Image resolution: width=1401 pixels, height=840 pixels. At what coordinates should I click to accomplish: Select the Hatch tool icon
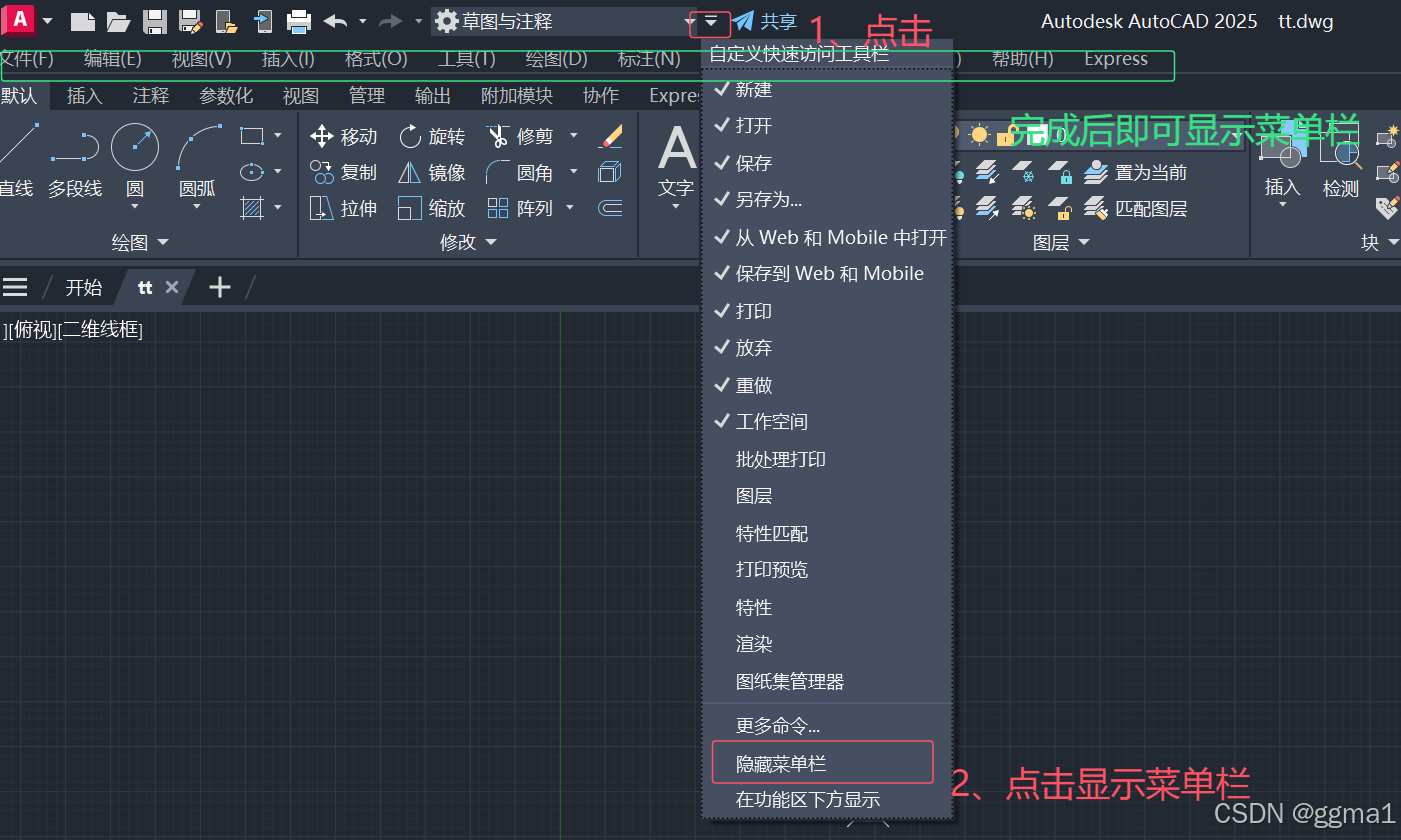click(x=252, y=208)
